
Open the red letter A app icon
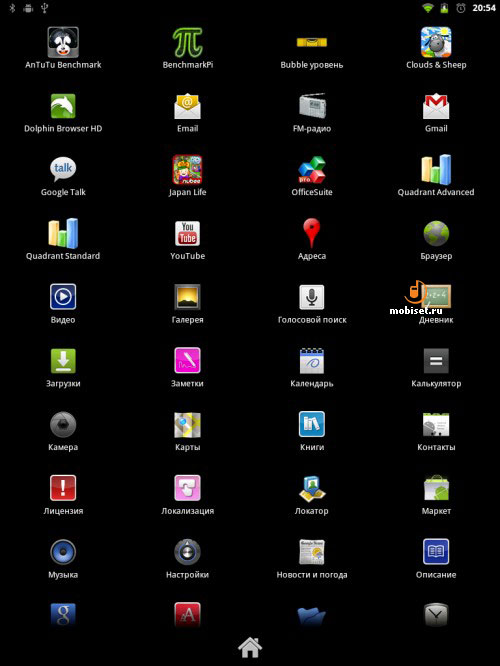[x=187, y=615]
